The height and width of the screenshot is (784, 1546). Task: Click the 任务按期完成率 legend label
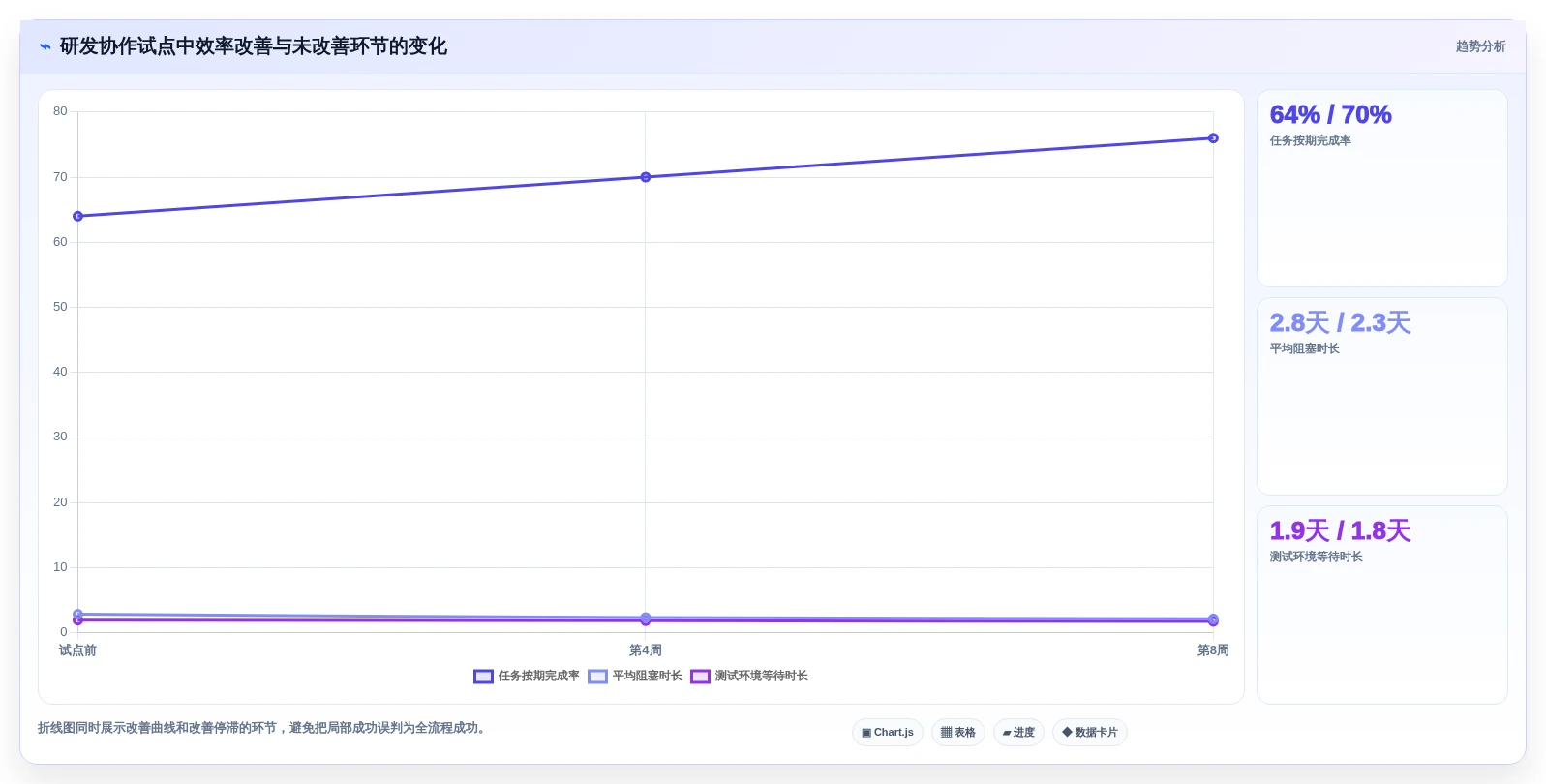pyautogui.click(x=539, y=677)
